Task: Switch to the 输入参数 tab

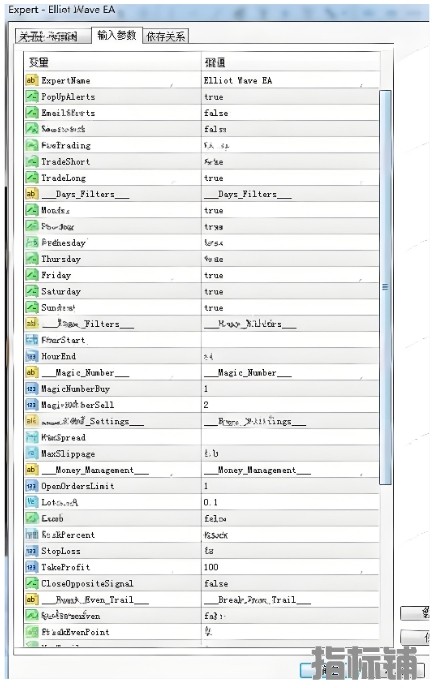Action: [x=117, y=35]
